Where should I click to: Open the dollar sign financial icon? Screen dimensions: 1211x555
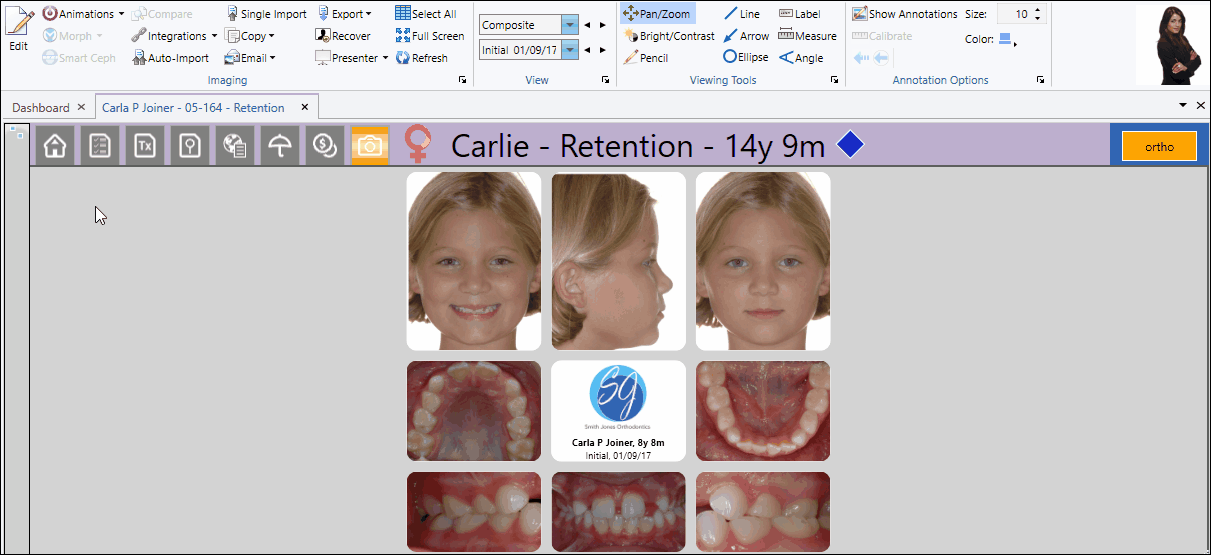tap(324, 146)
